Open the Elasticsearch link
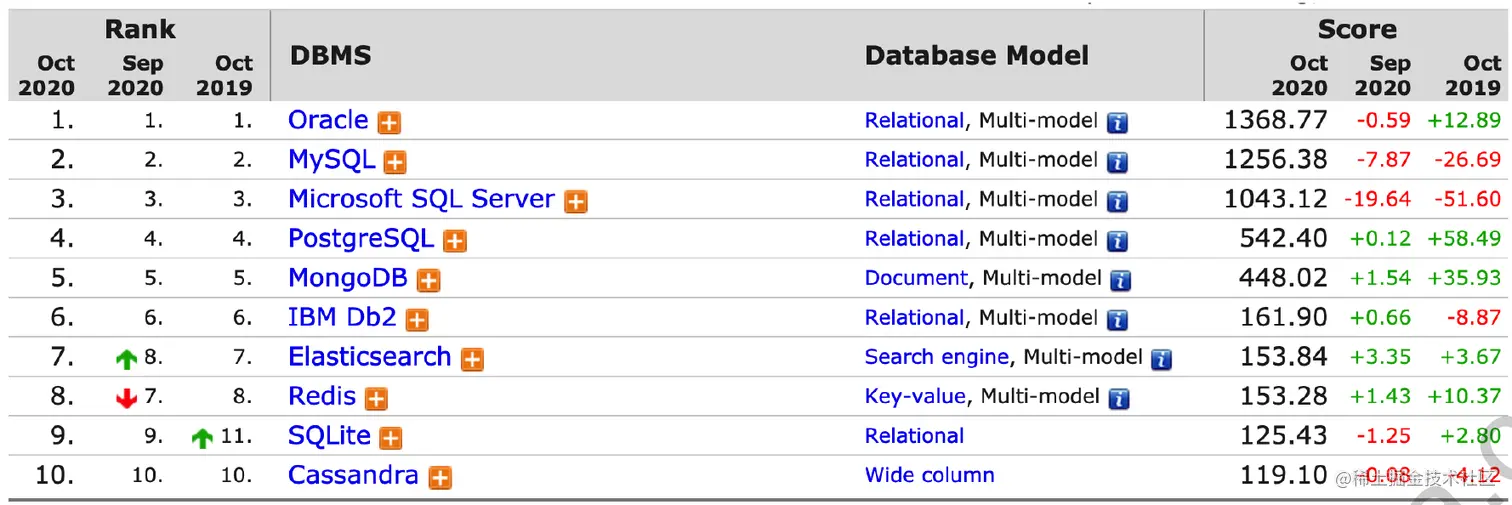This screenshot has width=1512, height=505. pos(369,357)
